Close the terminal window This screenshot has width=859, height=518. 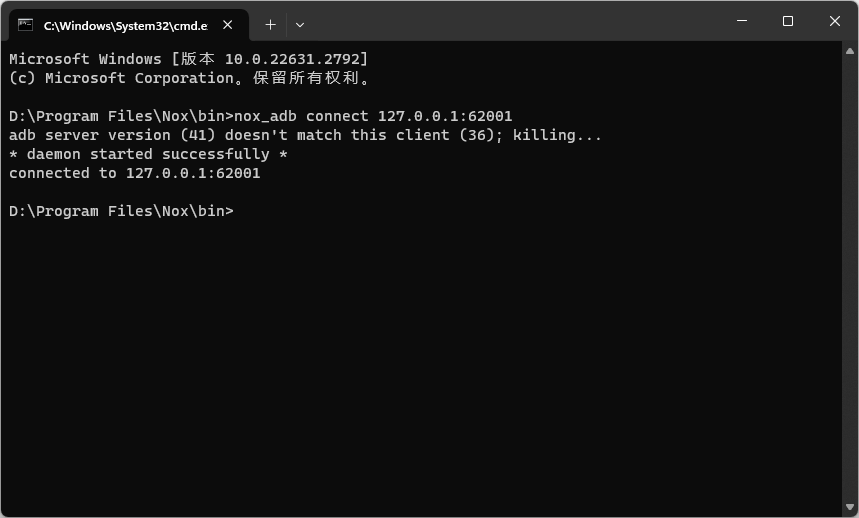[834, 21]
